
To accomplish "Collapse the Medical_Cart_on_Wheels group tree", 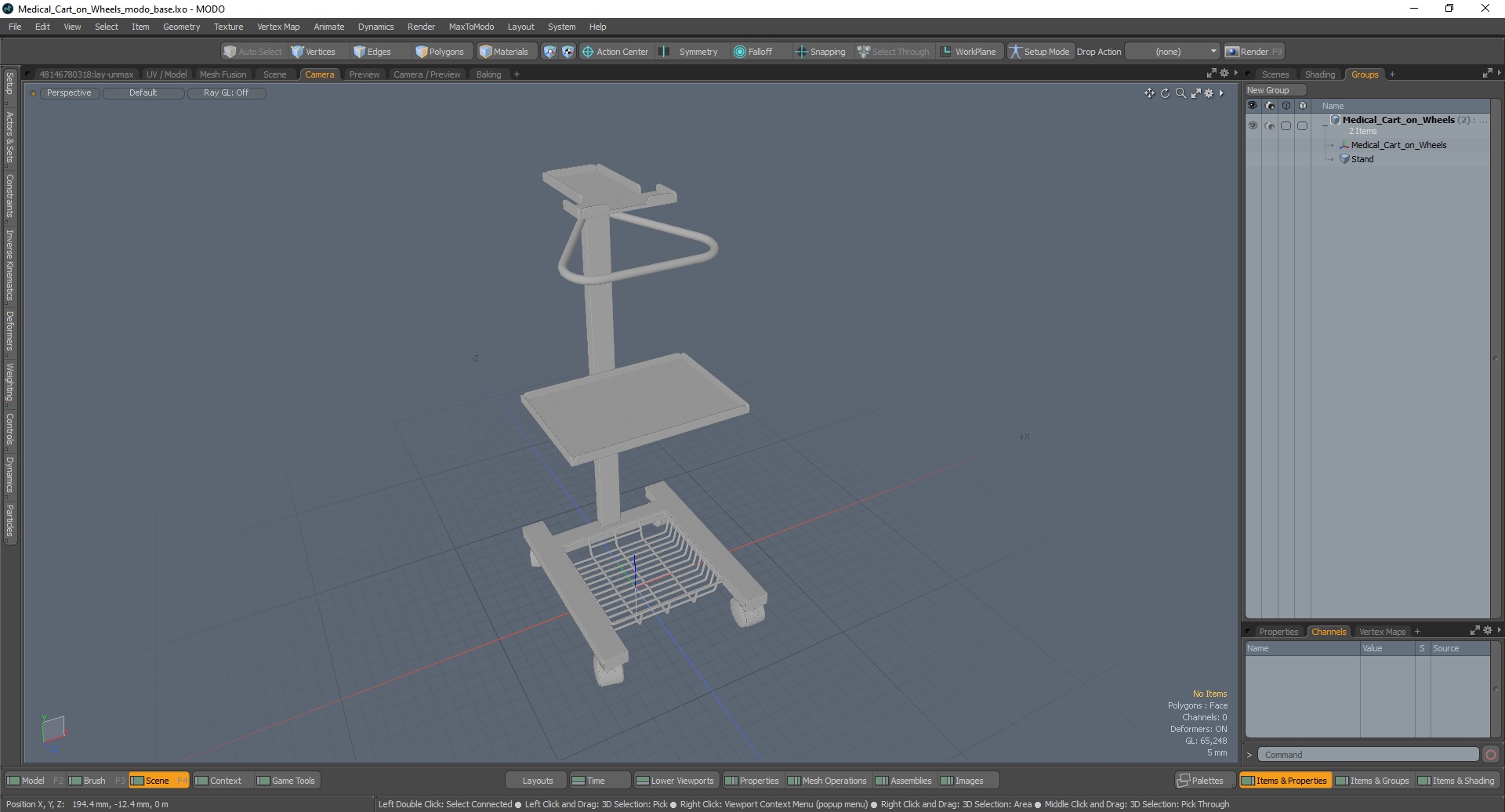I will click(1325, 125).
